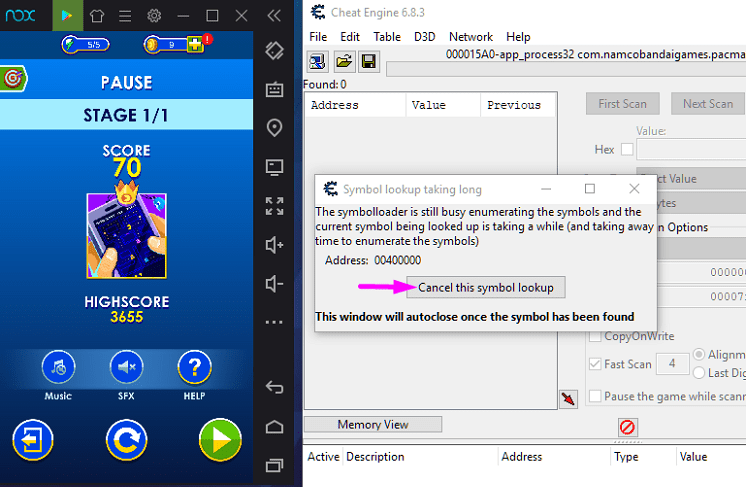Image resolution: width=746 pixels, height=487 pixels.
Task: Open the Edit menu
Action: pyautogui.click(x=350, y=37)
